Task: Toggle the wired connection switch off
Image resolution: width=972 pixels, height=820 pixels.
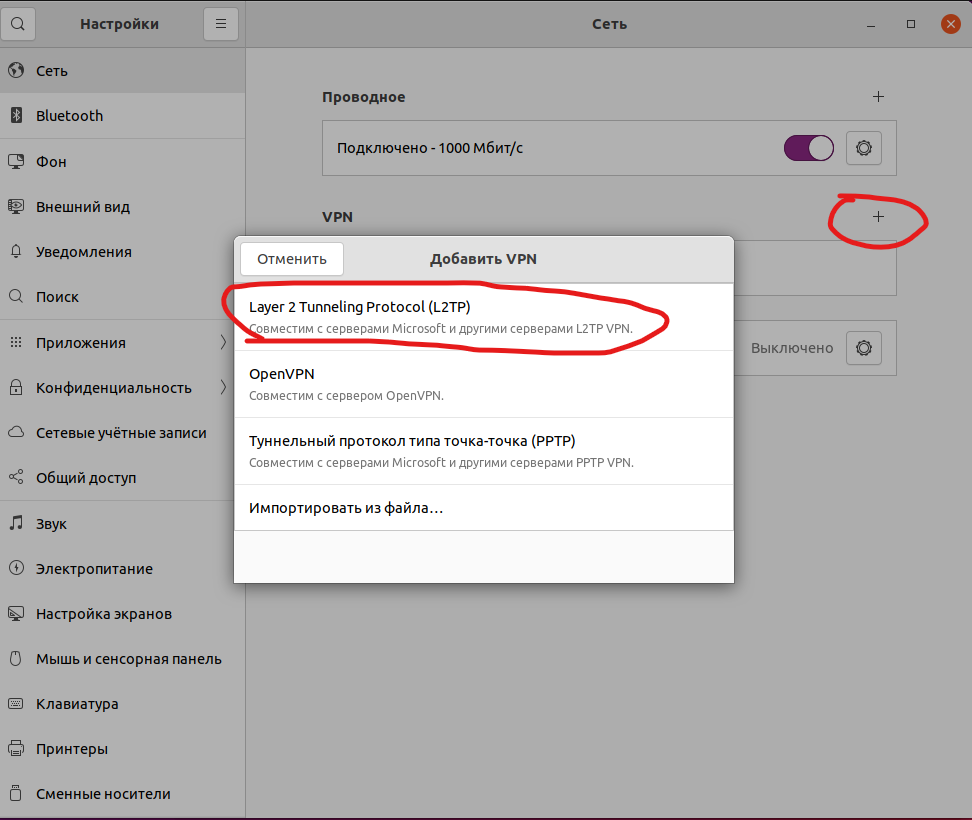Action: click(x=808, y=148)
